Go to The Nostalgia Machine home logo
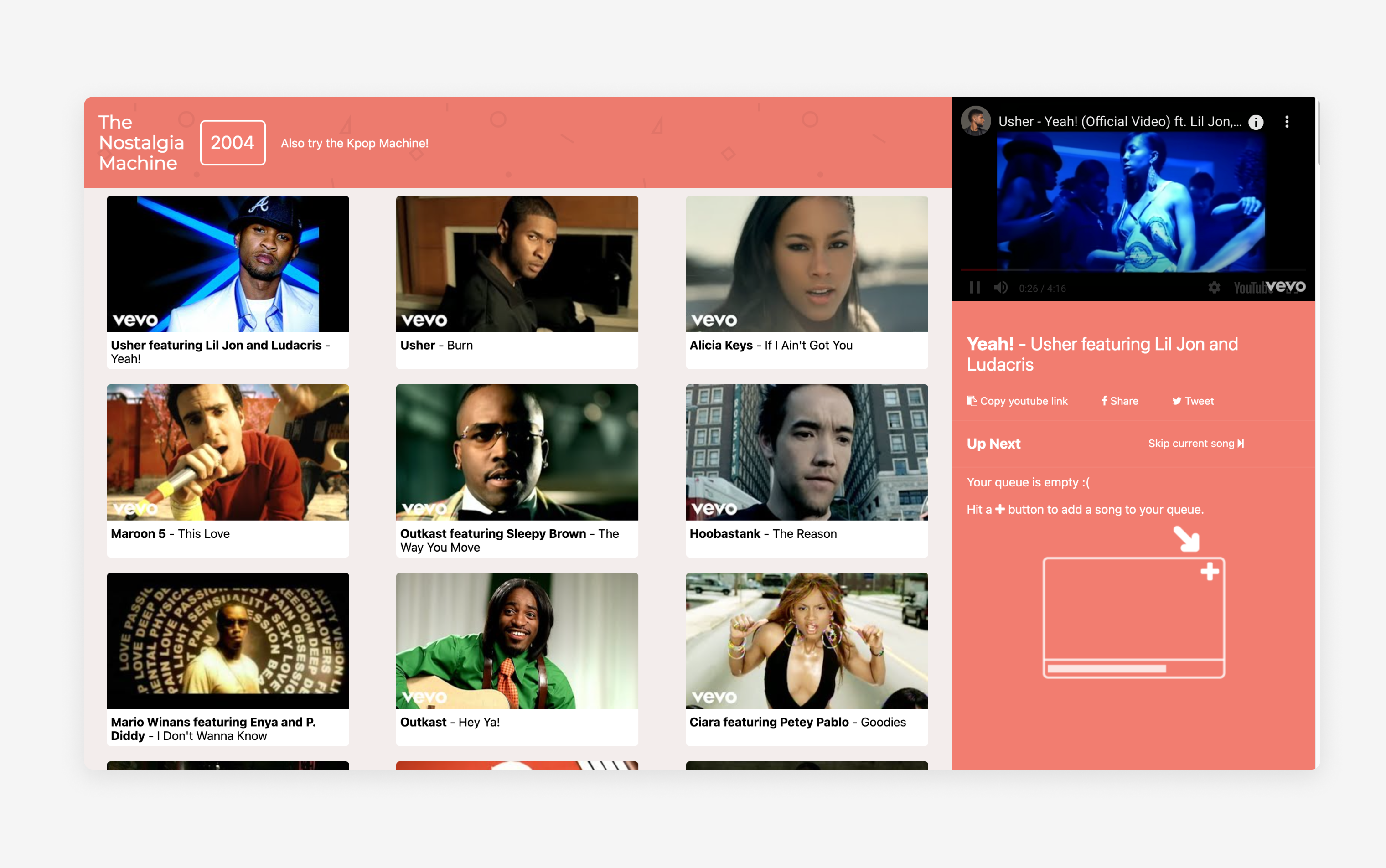This screenshot has height=868, width=1386. [x=141, y=142]
